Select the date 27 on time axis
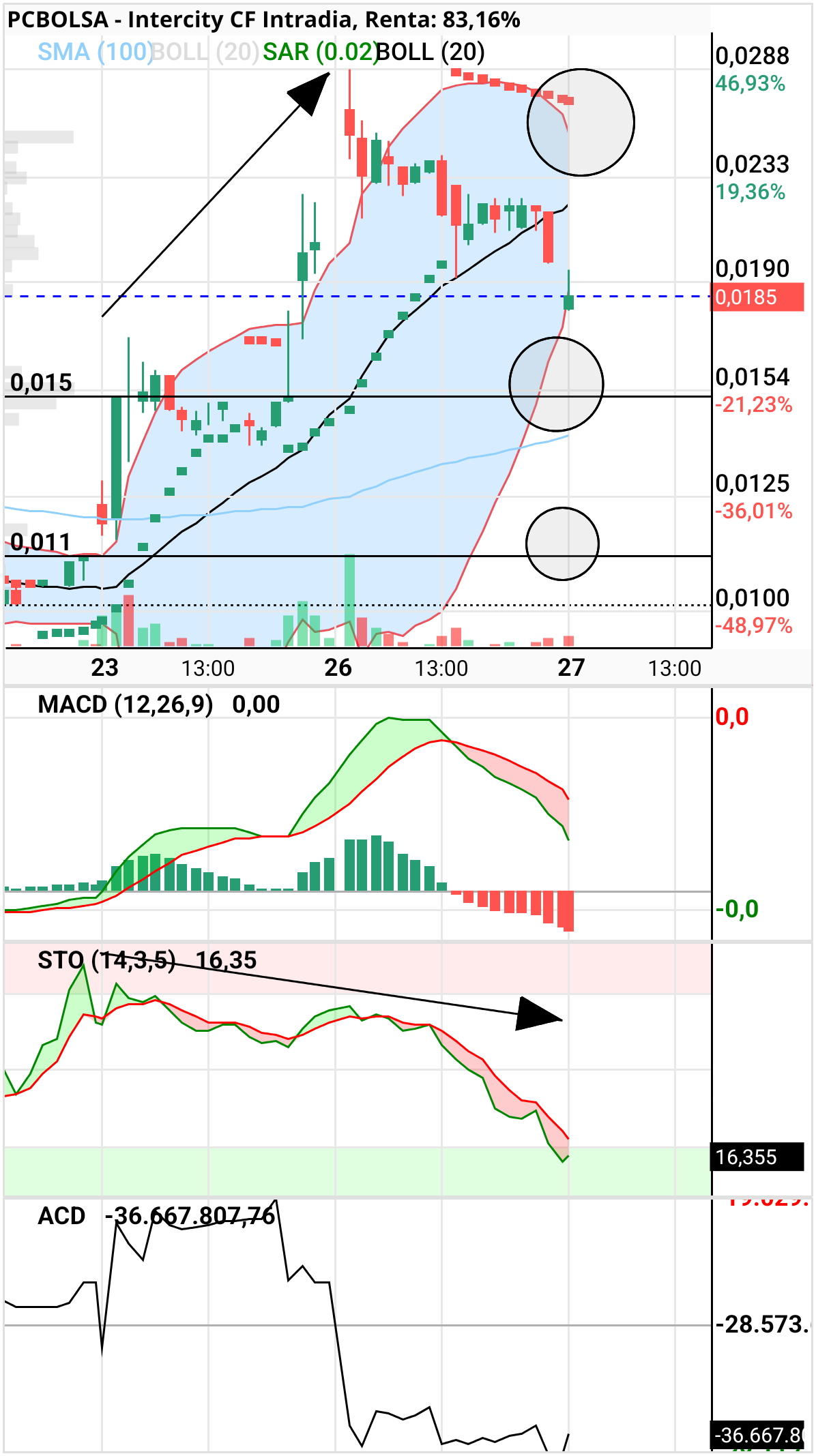Screen dimensions: 816x1456 point(571,668)
